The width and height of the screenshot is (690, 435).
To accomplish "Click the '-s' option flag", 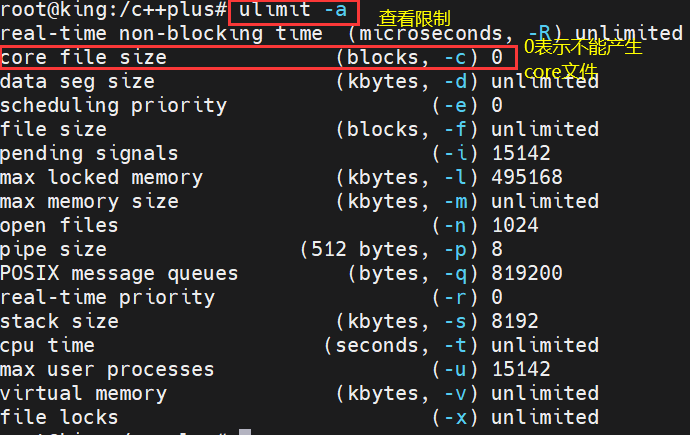I will pos(455,322).
